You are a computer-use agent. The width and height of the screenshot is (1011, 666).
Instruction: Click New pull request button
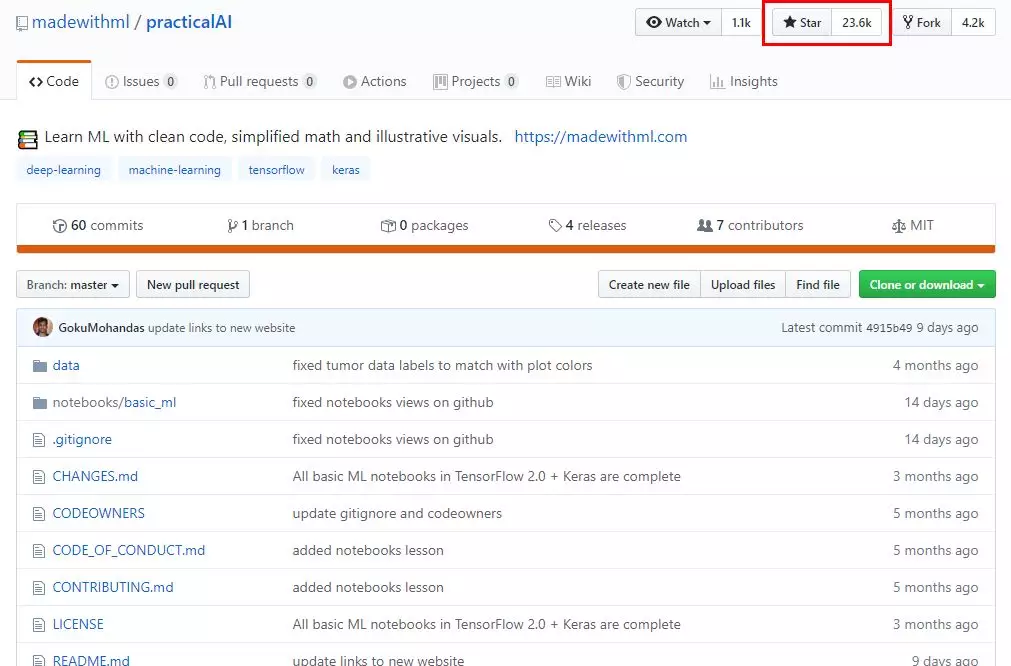[x=193, y=284]
